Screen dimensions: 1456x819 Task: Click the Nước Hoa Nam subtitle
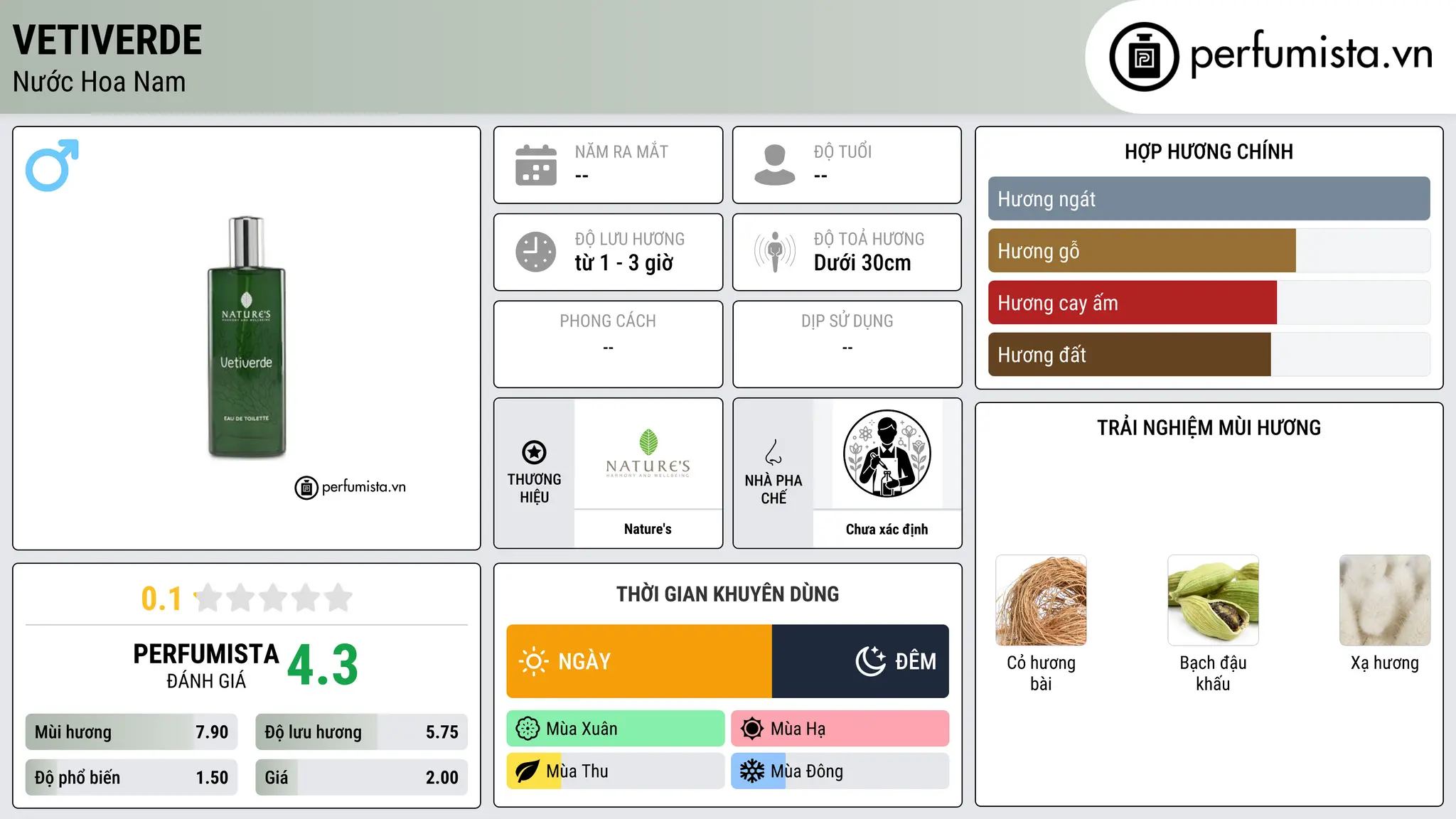[x=99, y=82]
